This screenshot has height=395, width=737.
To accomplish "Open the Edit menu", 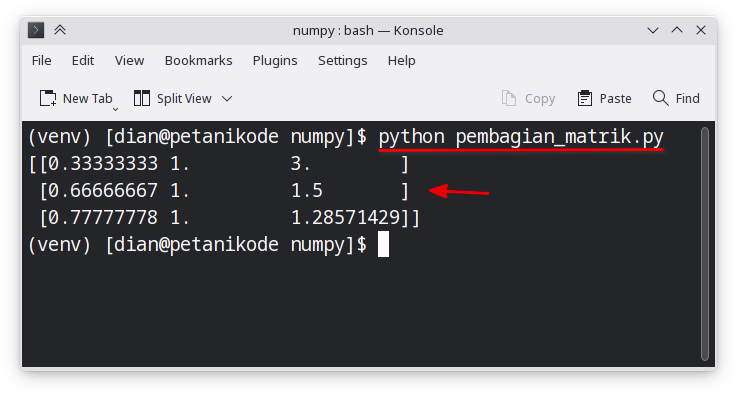I will 83,61.
